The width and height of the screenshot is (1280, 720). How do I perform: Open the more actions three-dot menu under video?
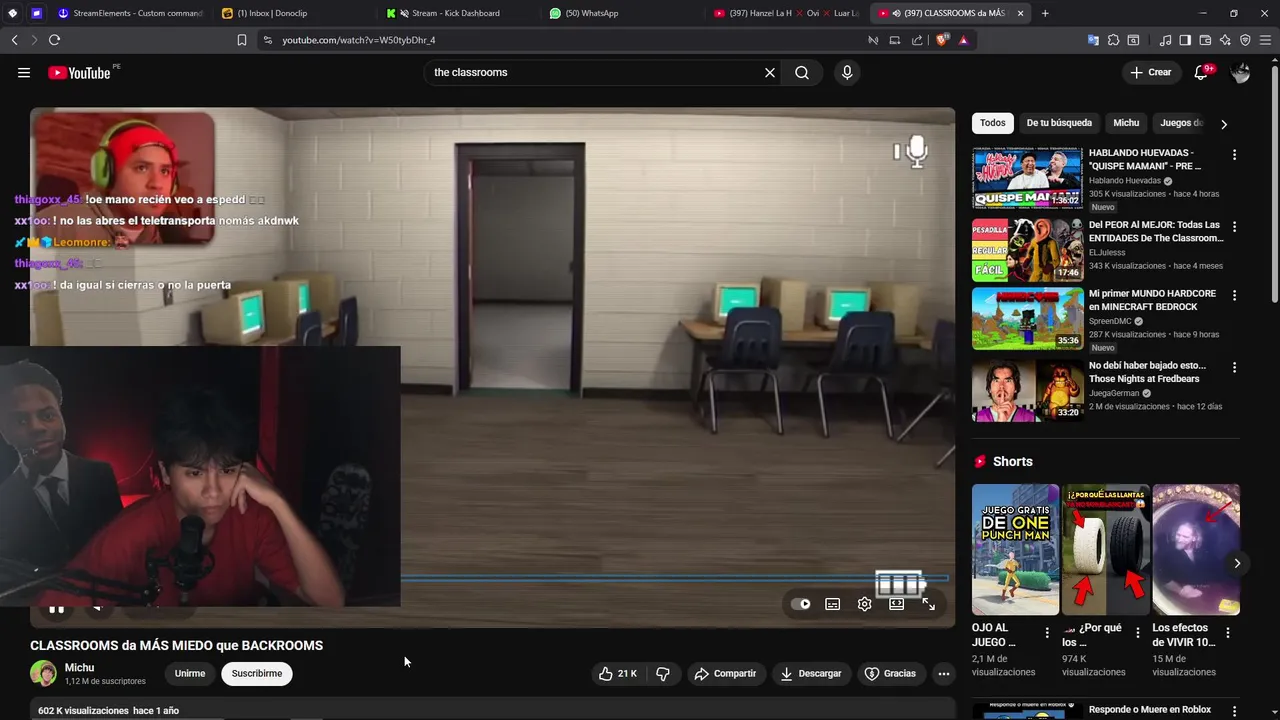[943, 674]
